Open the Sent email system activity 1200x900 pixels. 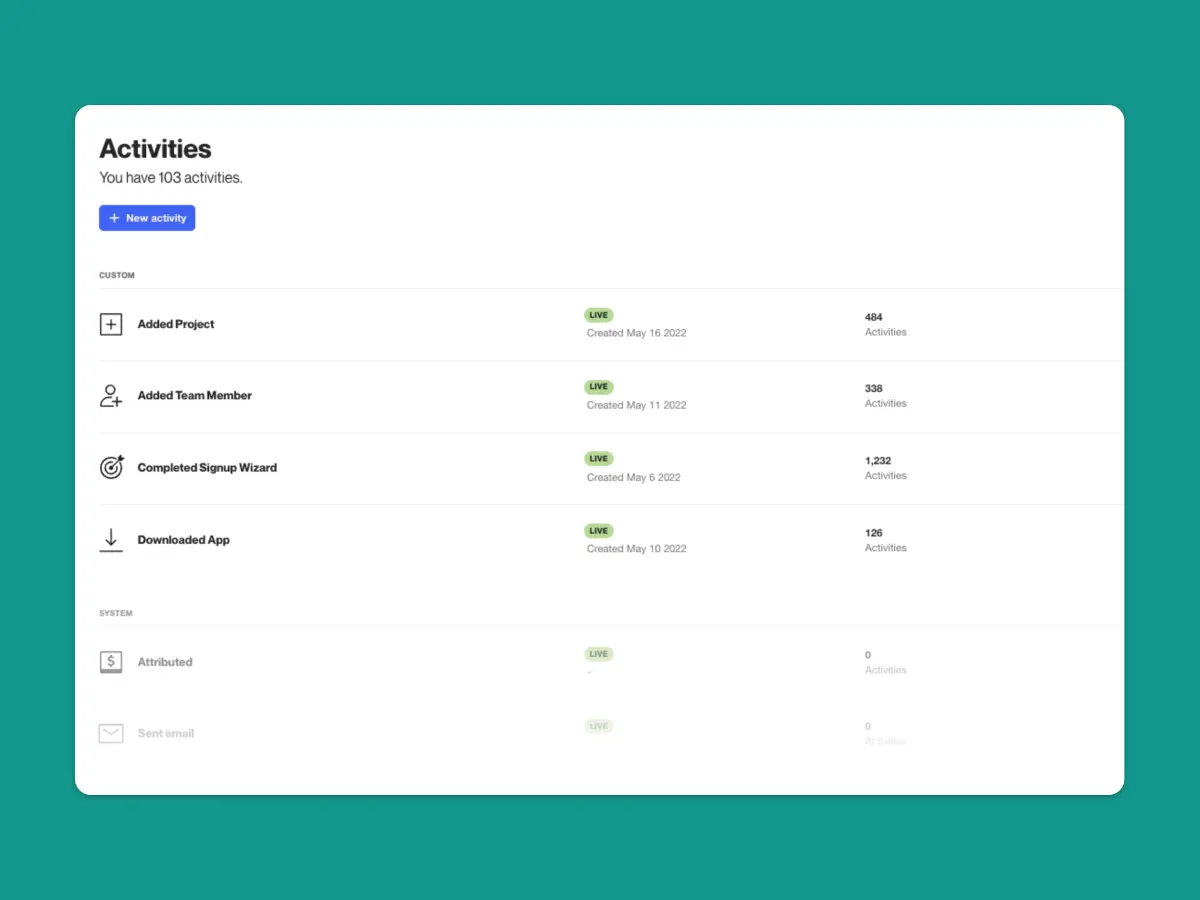[166, 734]
